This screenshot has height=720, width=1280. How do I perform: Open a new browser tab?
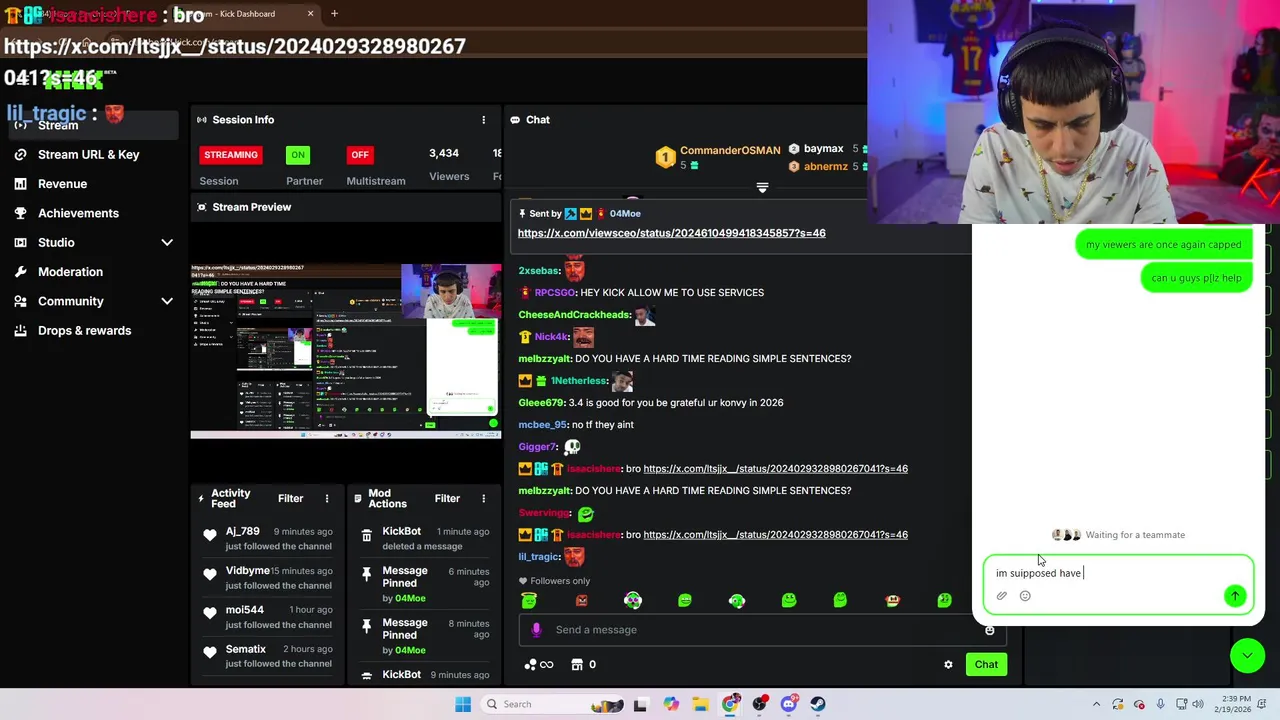pyautogui.click(x=334, y=14)
